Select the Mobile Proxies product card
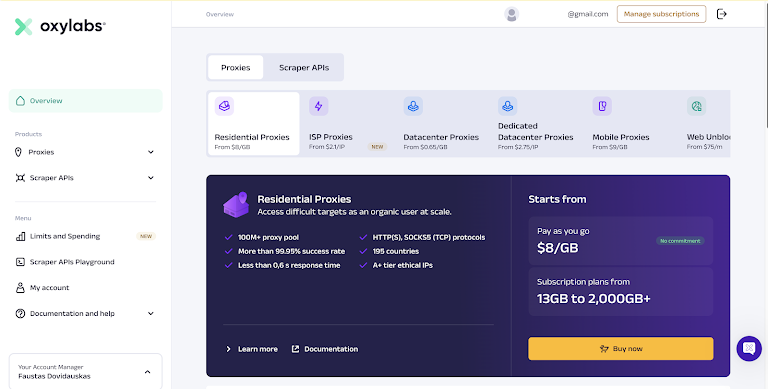 point(631,123)
